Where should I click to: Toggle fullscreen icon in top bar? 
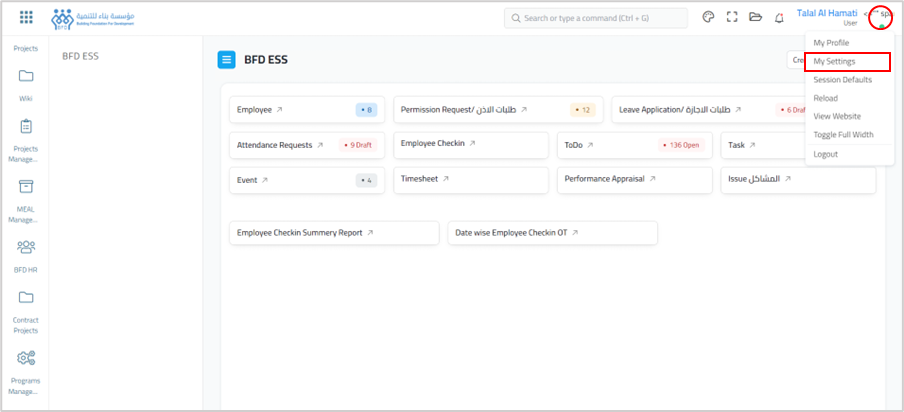(732, 18)
